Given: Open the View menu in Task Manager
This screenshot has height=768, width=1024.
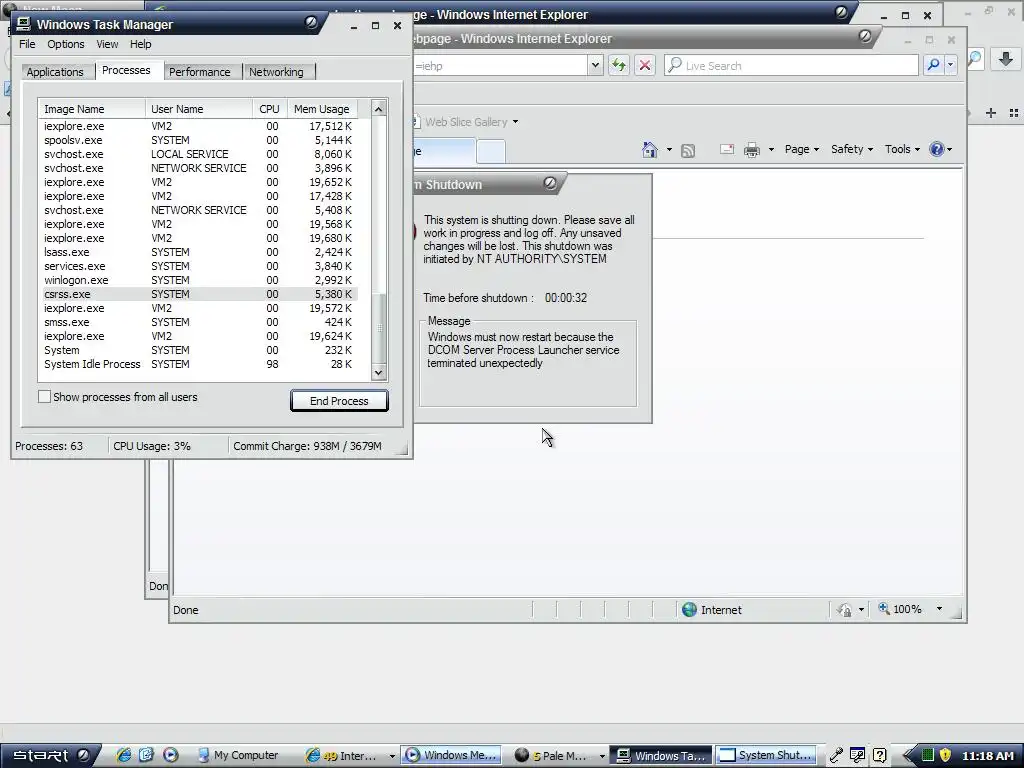Looking at the screenshot, I should pyautogui.click(x=107, y=44).
